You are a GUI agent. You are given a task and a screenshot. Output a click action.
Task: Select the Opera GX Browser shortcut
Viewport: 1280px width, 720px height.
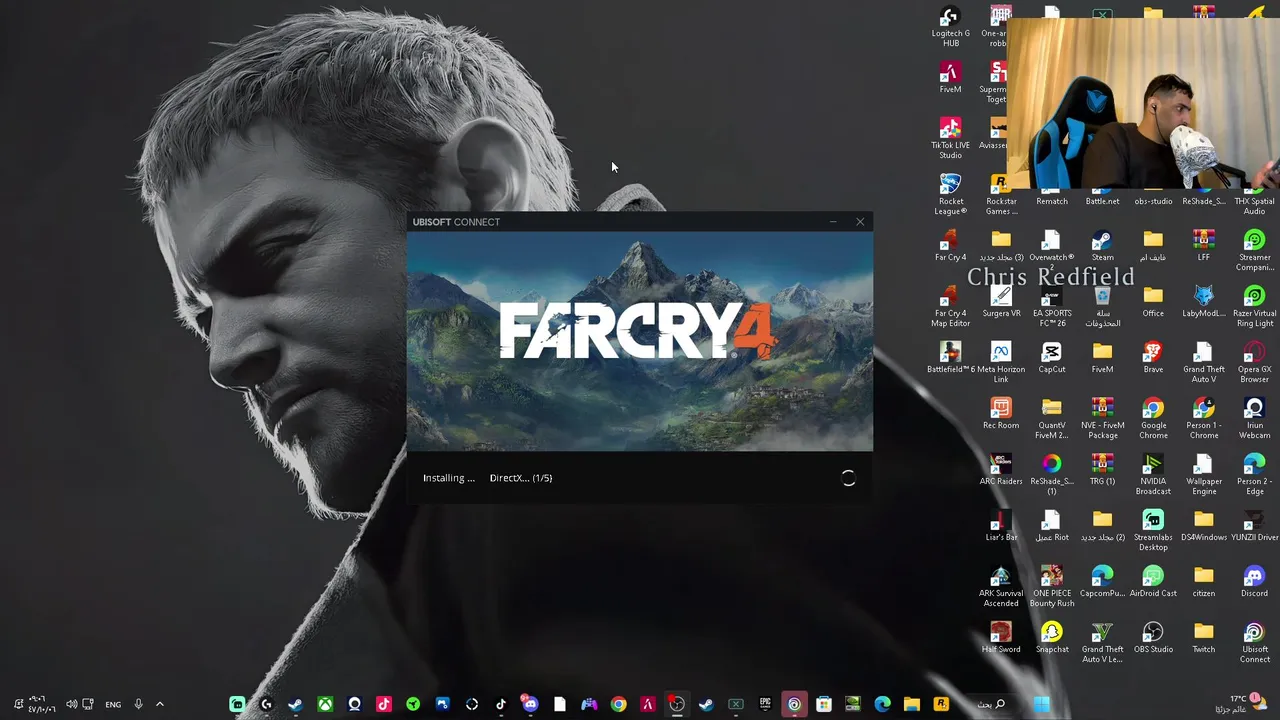point(1254,363)
